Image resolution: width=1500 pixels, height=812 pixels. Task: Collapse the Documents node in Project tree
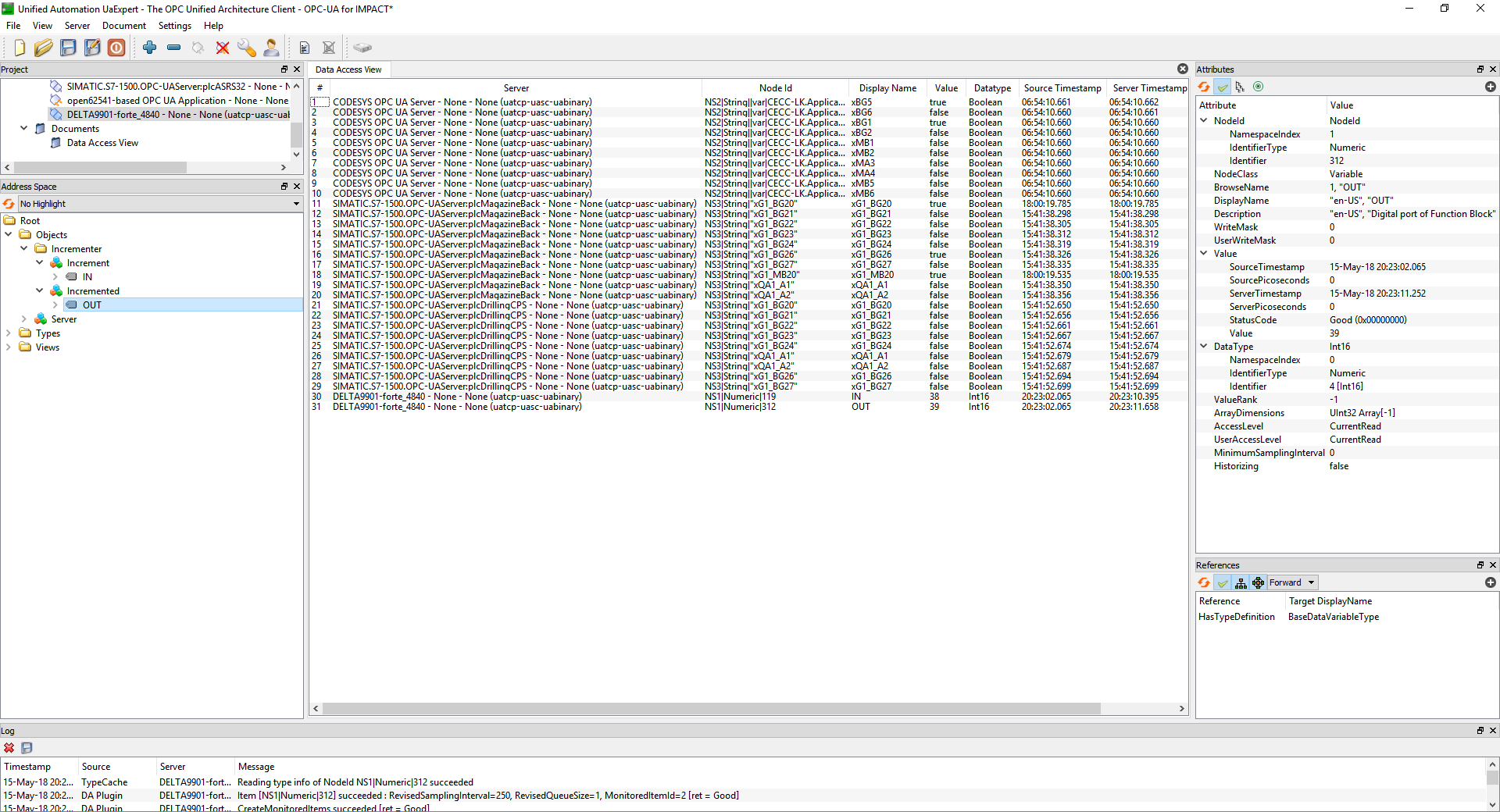[x=24, y=128]
